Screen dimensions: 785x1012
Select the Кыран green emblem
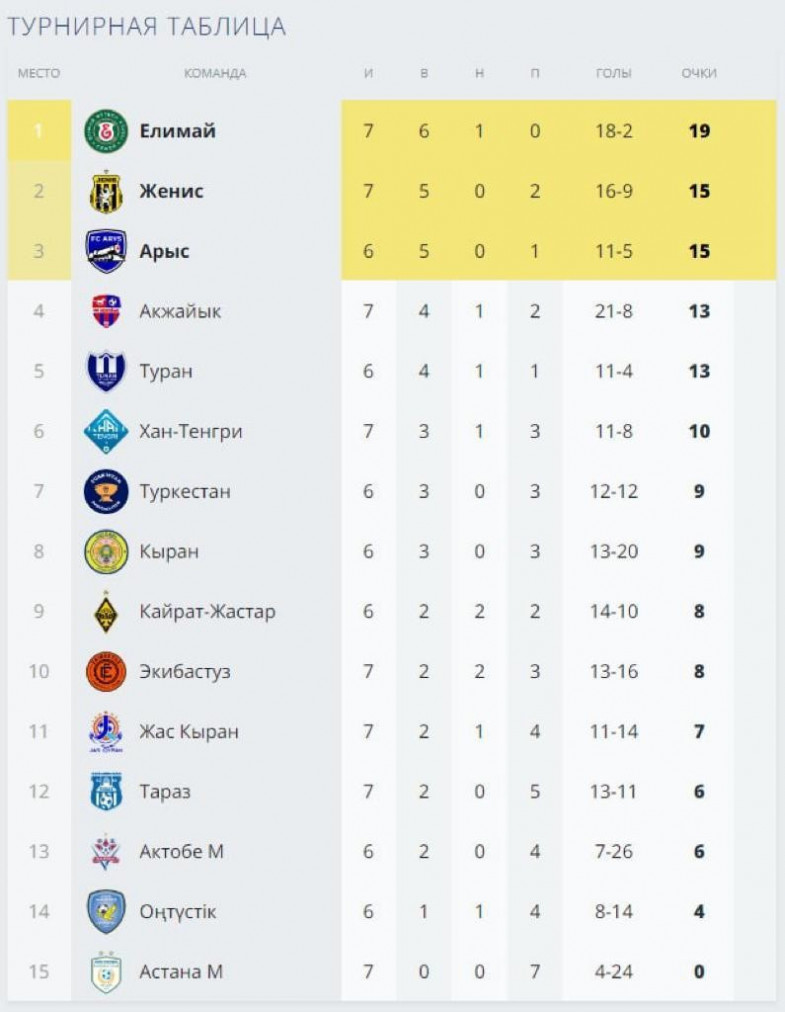tap(106, 551)
